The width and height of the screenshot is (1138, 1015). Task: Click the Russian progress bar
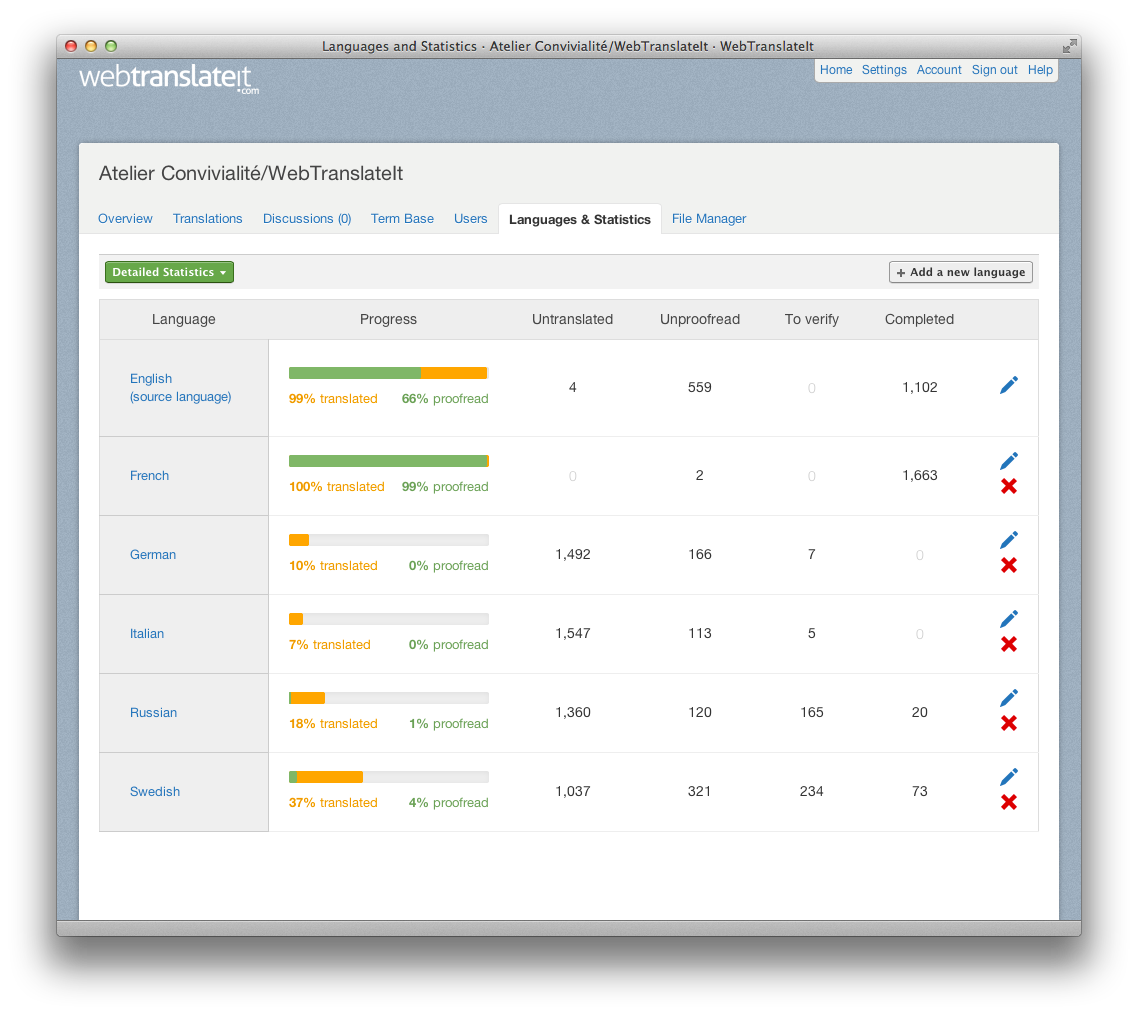point(389,698)
